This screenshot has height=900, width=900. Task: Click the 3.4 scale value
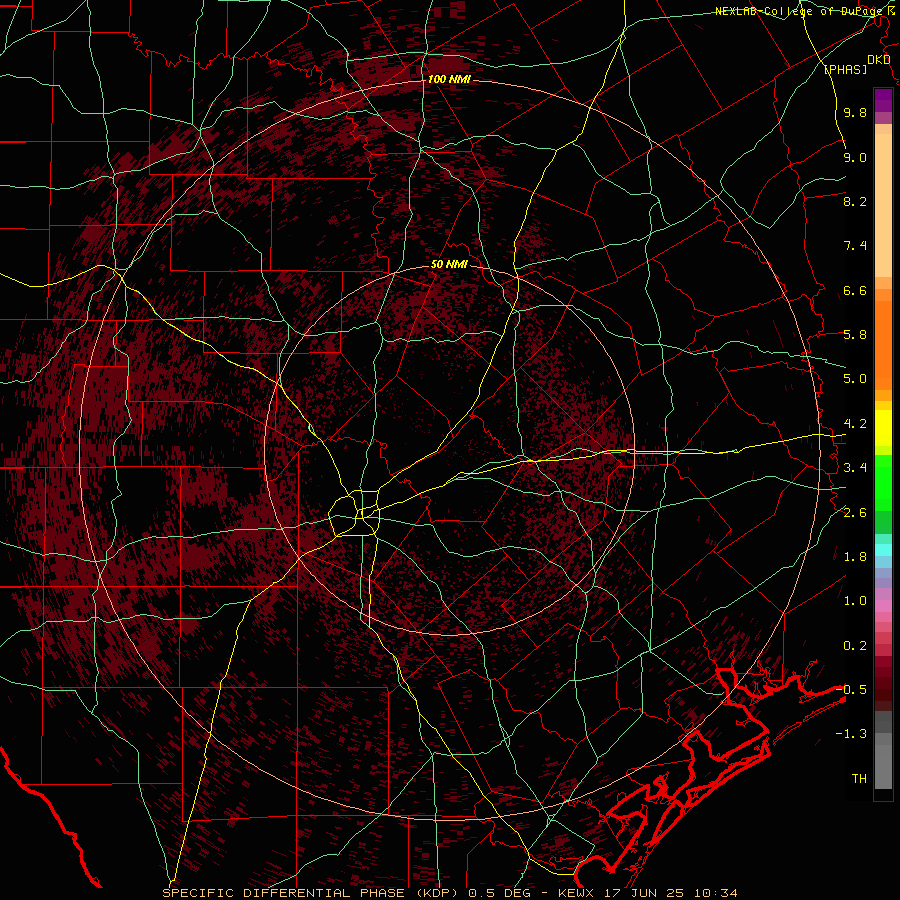[855, 468]
